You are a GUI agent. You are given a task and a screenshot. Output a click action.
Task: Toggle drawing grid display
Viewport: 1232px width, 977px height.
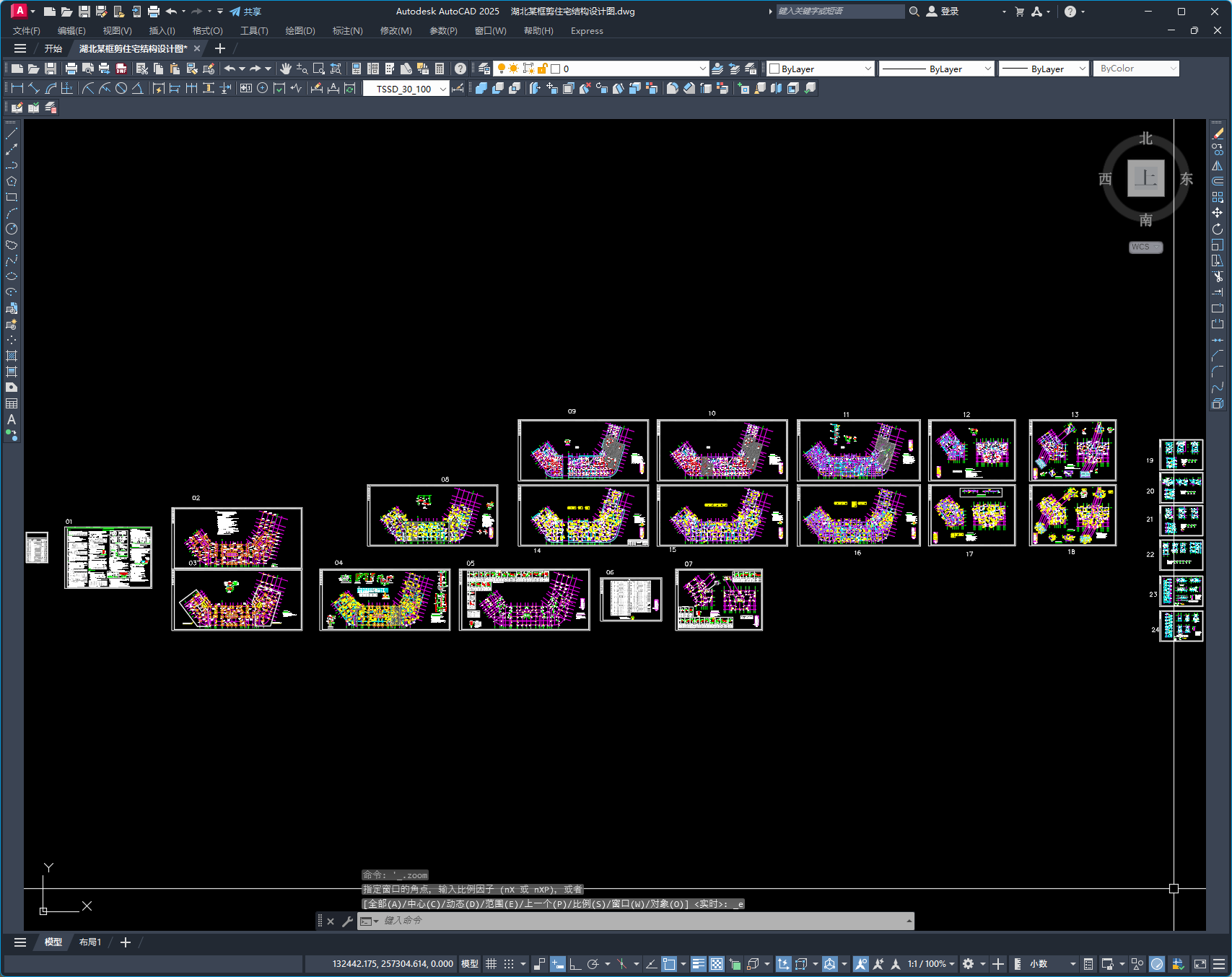point(492,964)
